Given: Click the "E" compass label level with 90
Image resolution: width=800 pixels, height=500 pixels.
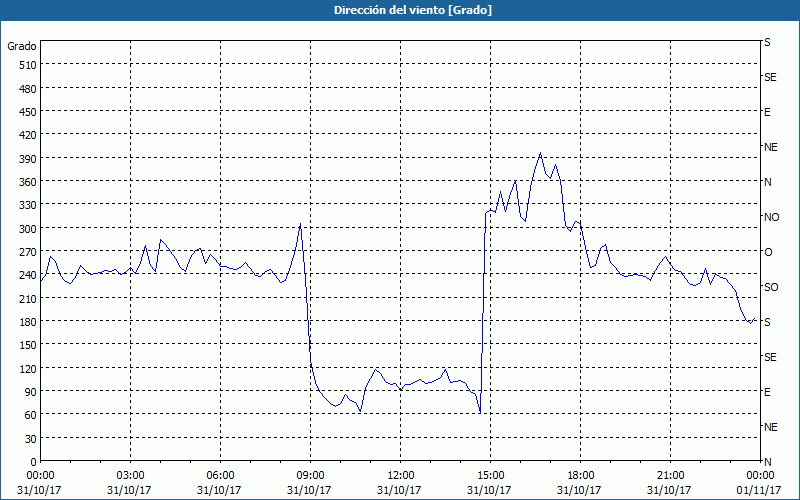Looking at the screenshot, I should pos(767,392).
